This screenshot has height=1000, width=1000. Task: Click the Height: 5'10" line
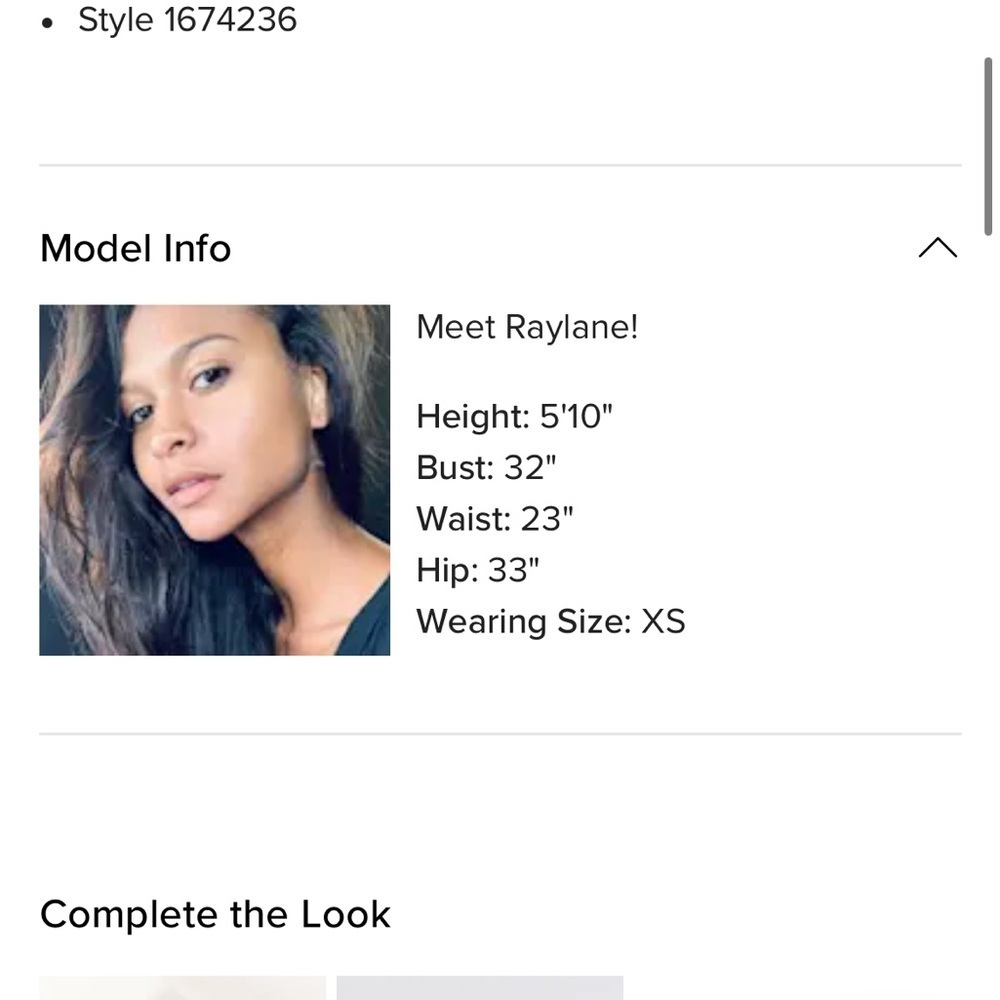click(x=514, y=416)
